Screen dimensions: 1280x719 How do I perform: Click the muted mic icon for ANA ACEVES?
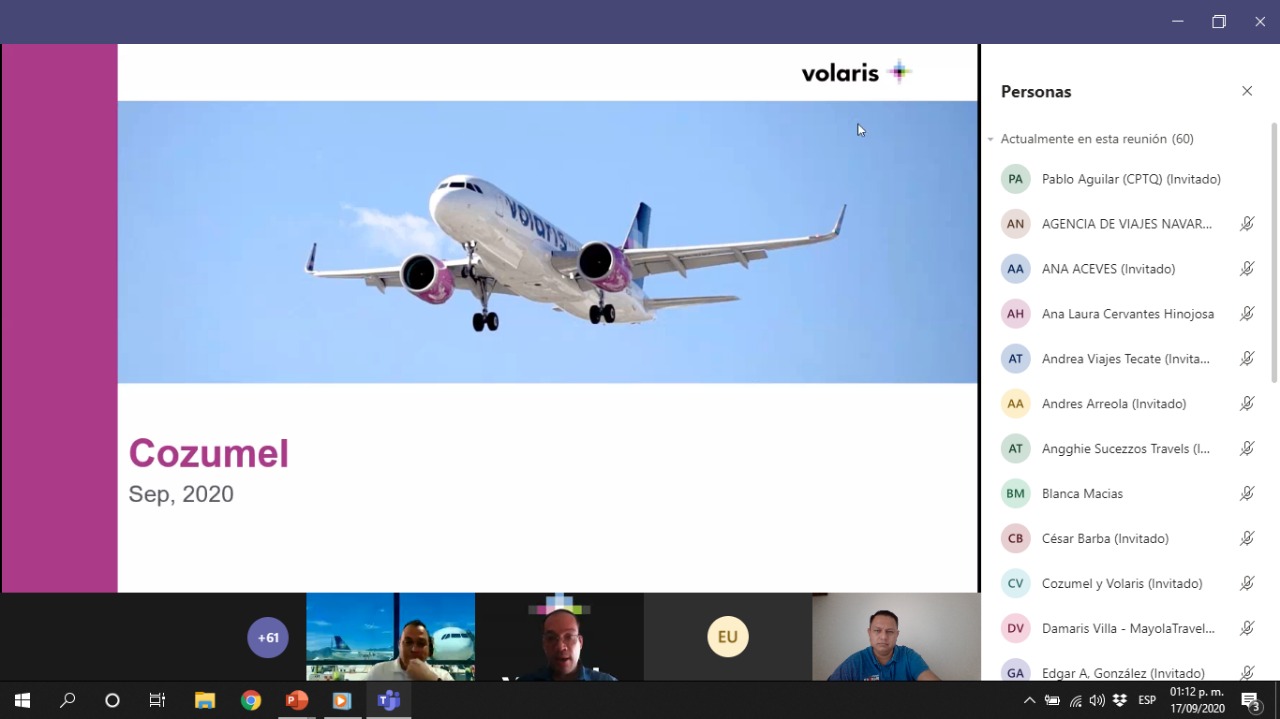(1247, 269)
